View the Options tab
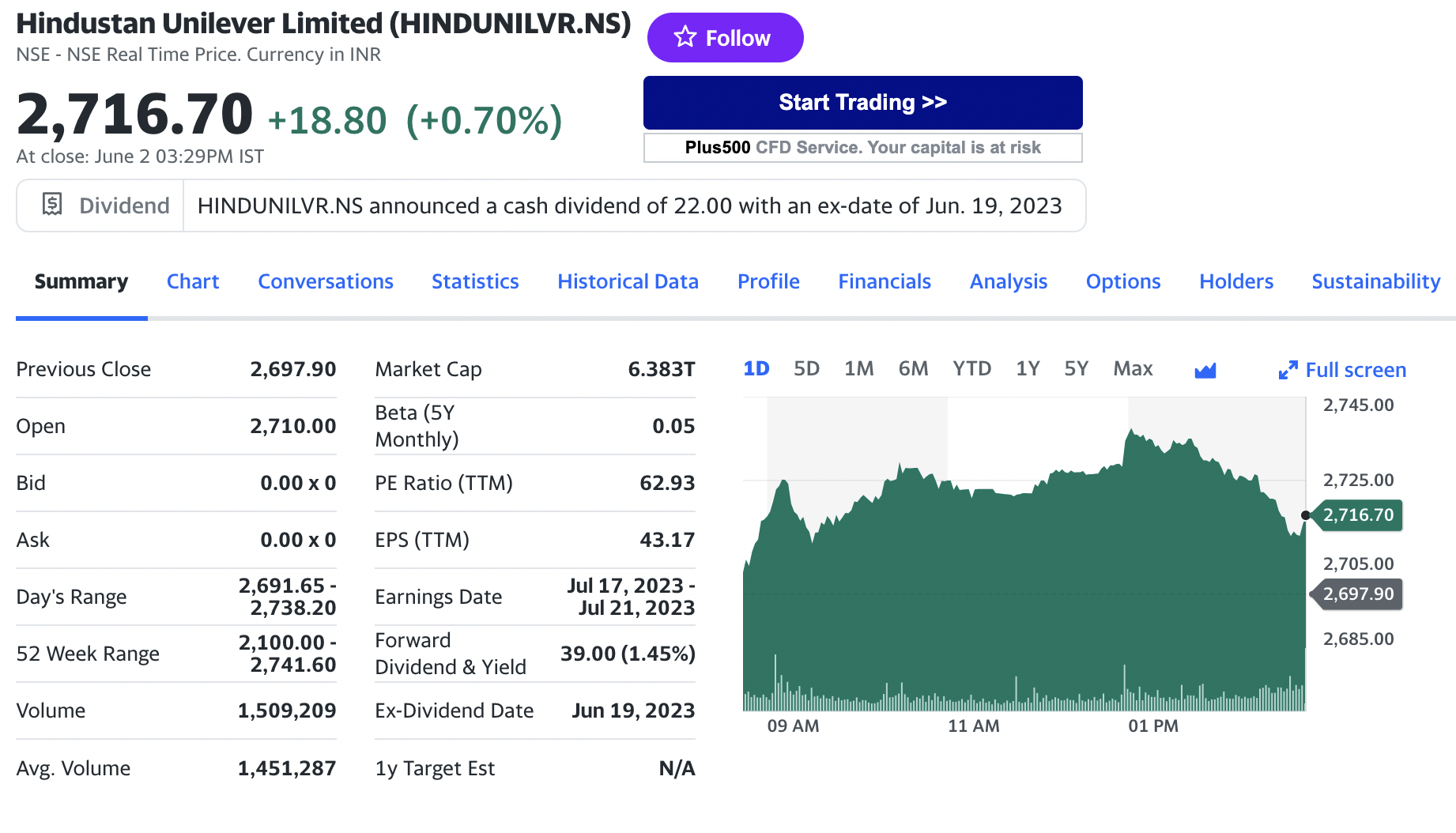 point(1123,282)
